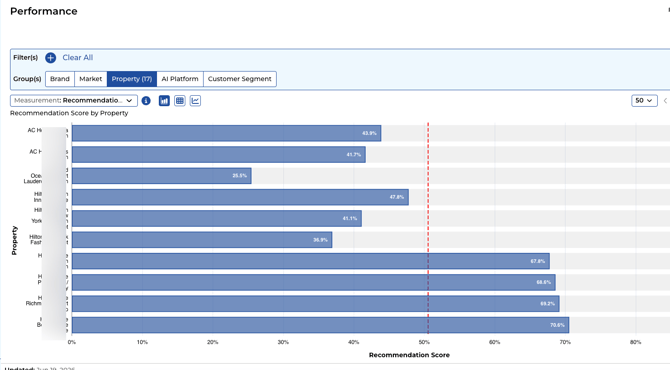Image resolution: width=670 pixels, height=370 pixels.
Task: Click the 70.6% bar
Action: 320,325
